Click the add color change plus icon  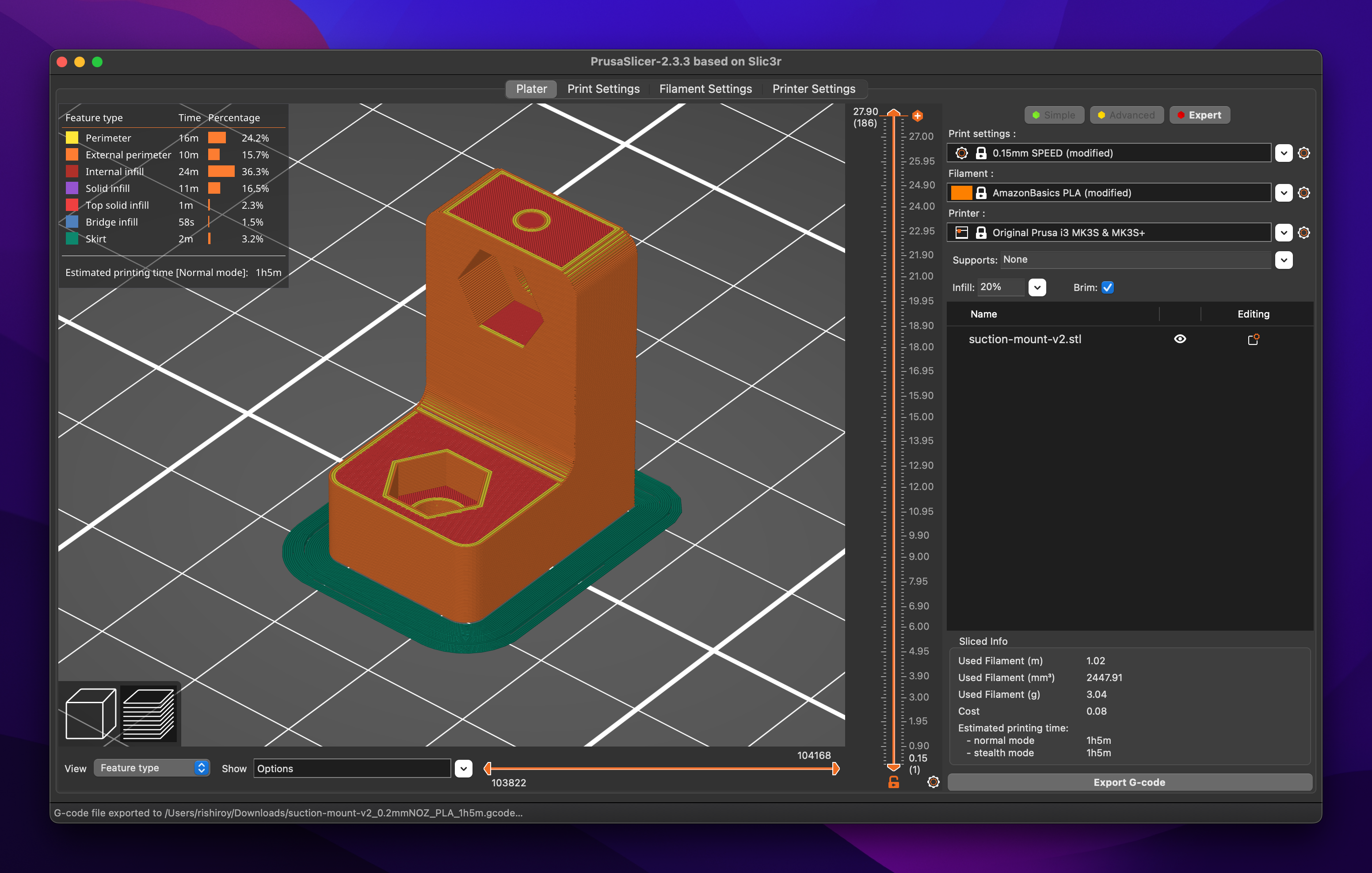tap(917, 116)
